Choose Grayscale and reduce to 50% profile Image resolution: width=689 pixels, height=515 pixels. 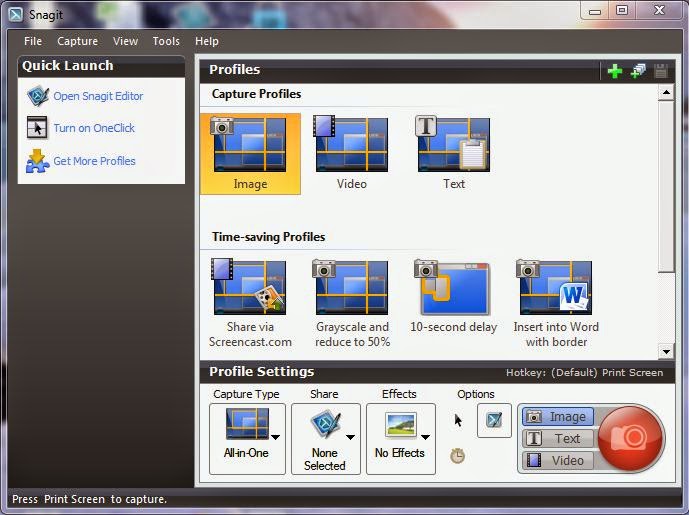(x=352, y=303)
